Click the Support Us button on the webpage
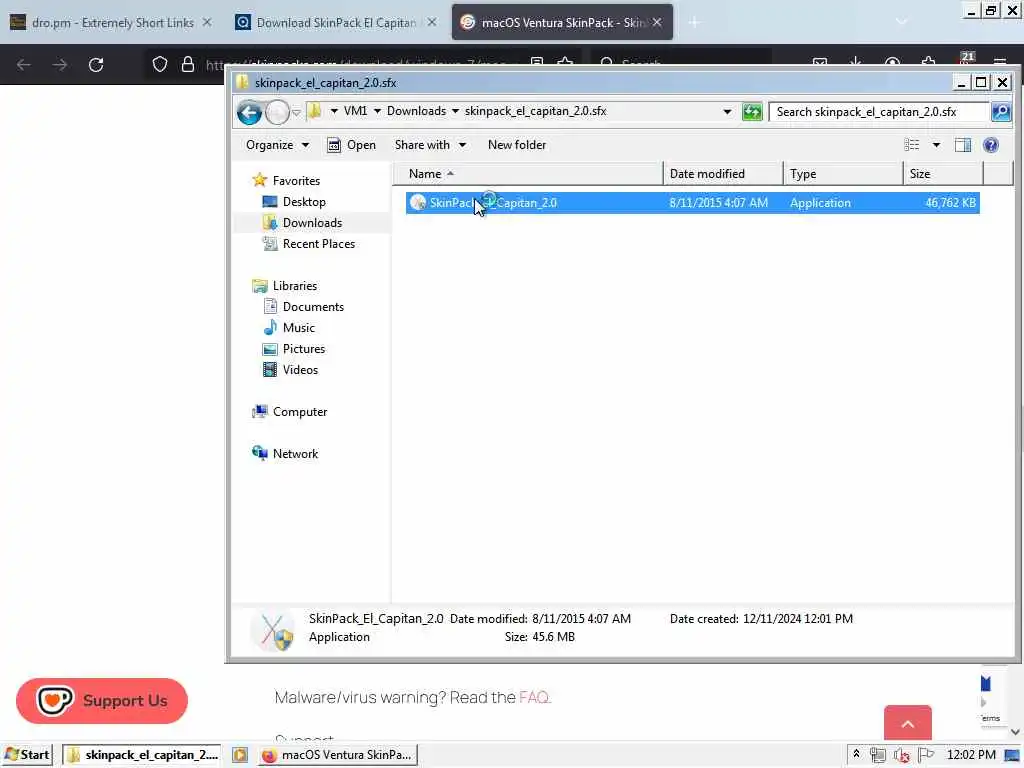This screenshot has width=1024, height=768. (x=102, y=701)
